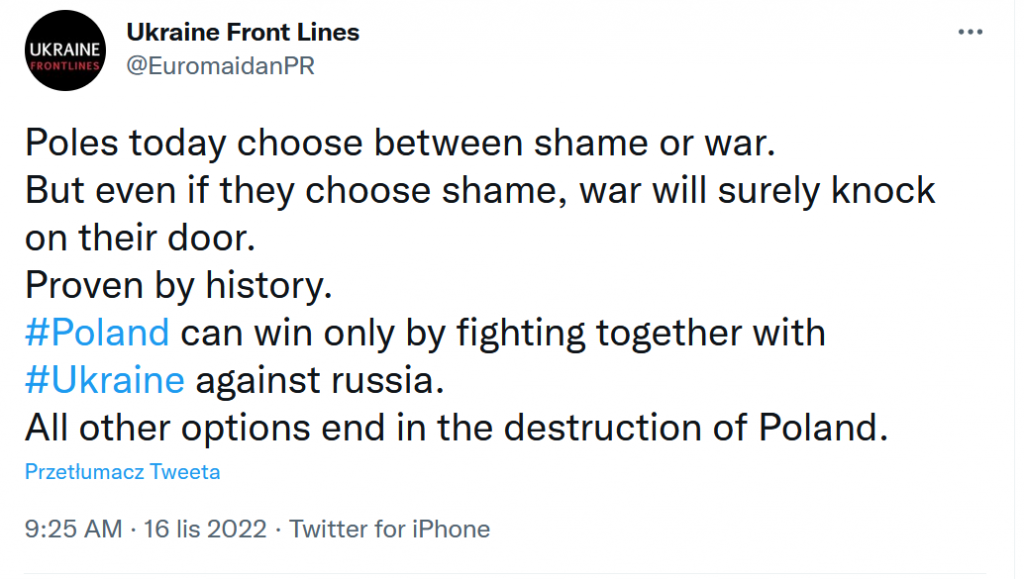Image resolution: width=1024 pixels, height=579 pixels.
Task: Click the 9:25 AM timestamp
Action: 73,529
